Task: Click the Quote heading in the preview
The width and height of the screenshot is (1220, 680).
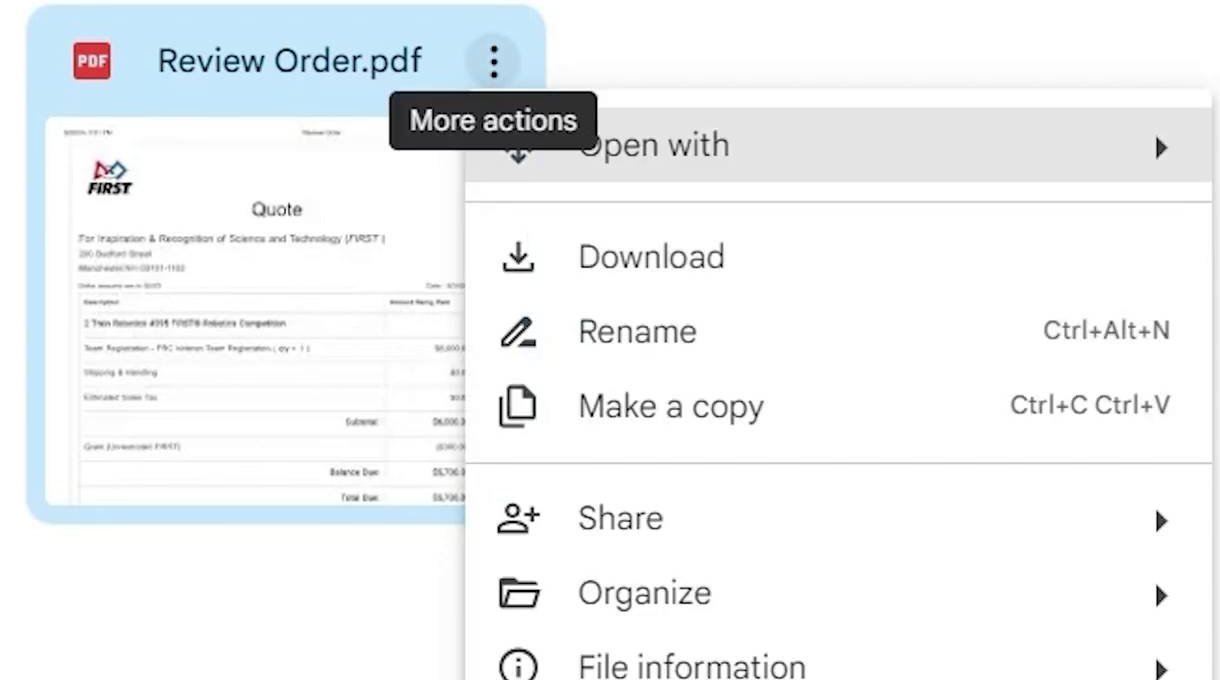Action: (277, 210)
